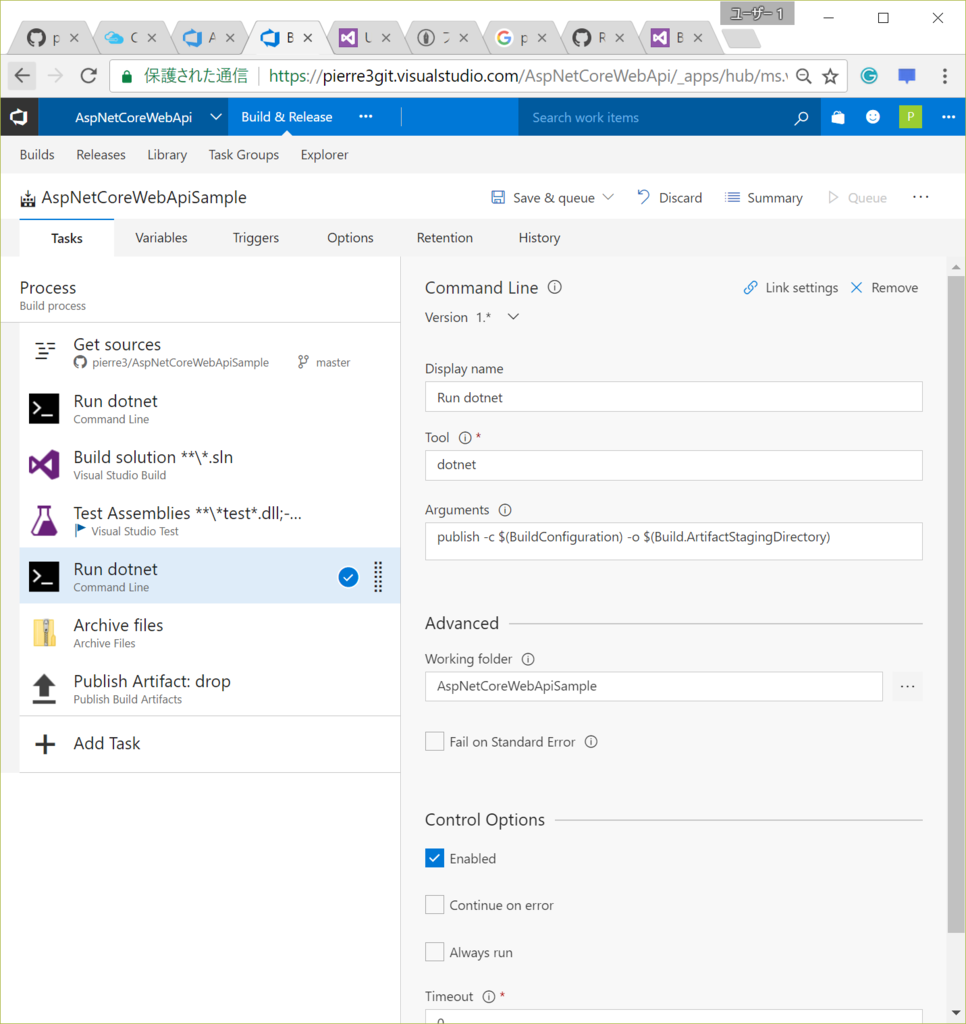Click the Display name input field
Image resolution: width=966 pixels, height=1024 pixels.
[673, 397]
